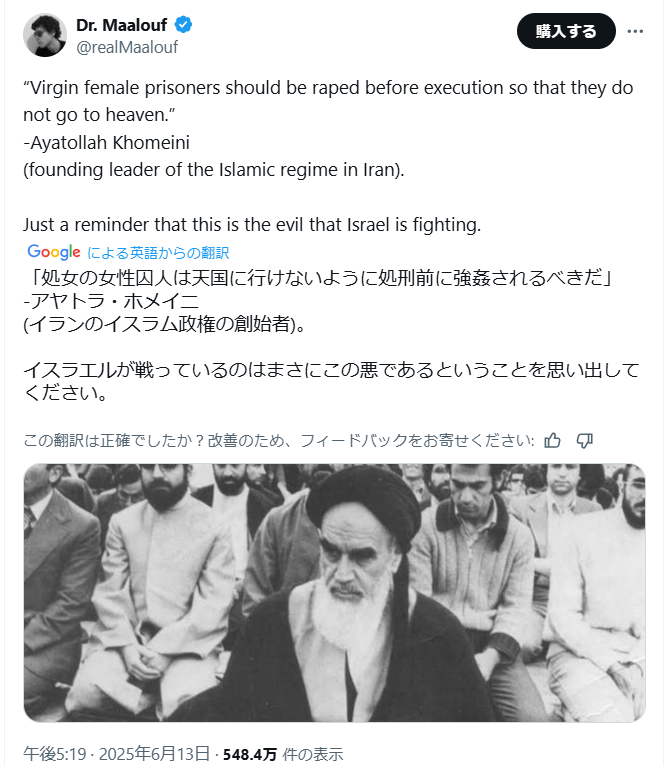Click the thumbs up translation feedback icon

click(553, 441)
